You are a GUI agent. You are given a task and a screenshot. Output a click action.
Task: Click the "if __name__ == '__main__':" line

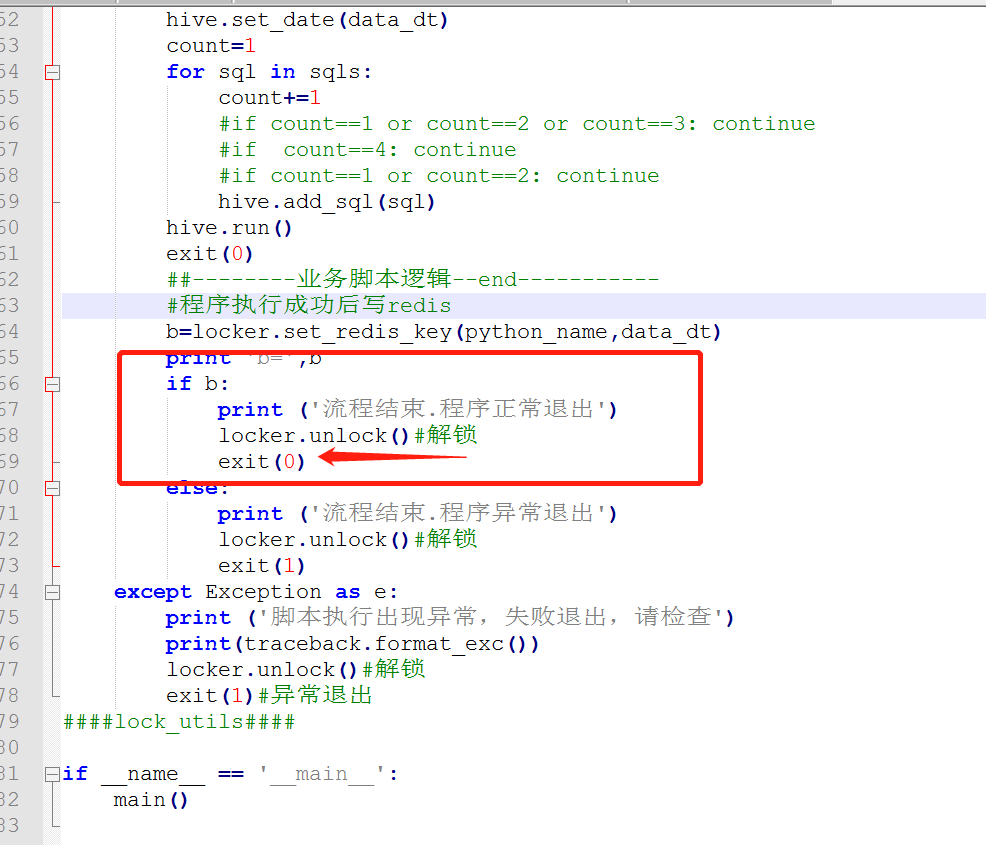230,775
